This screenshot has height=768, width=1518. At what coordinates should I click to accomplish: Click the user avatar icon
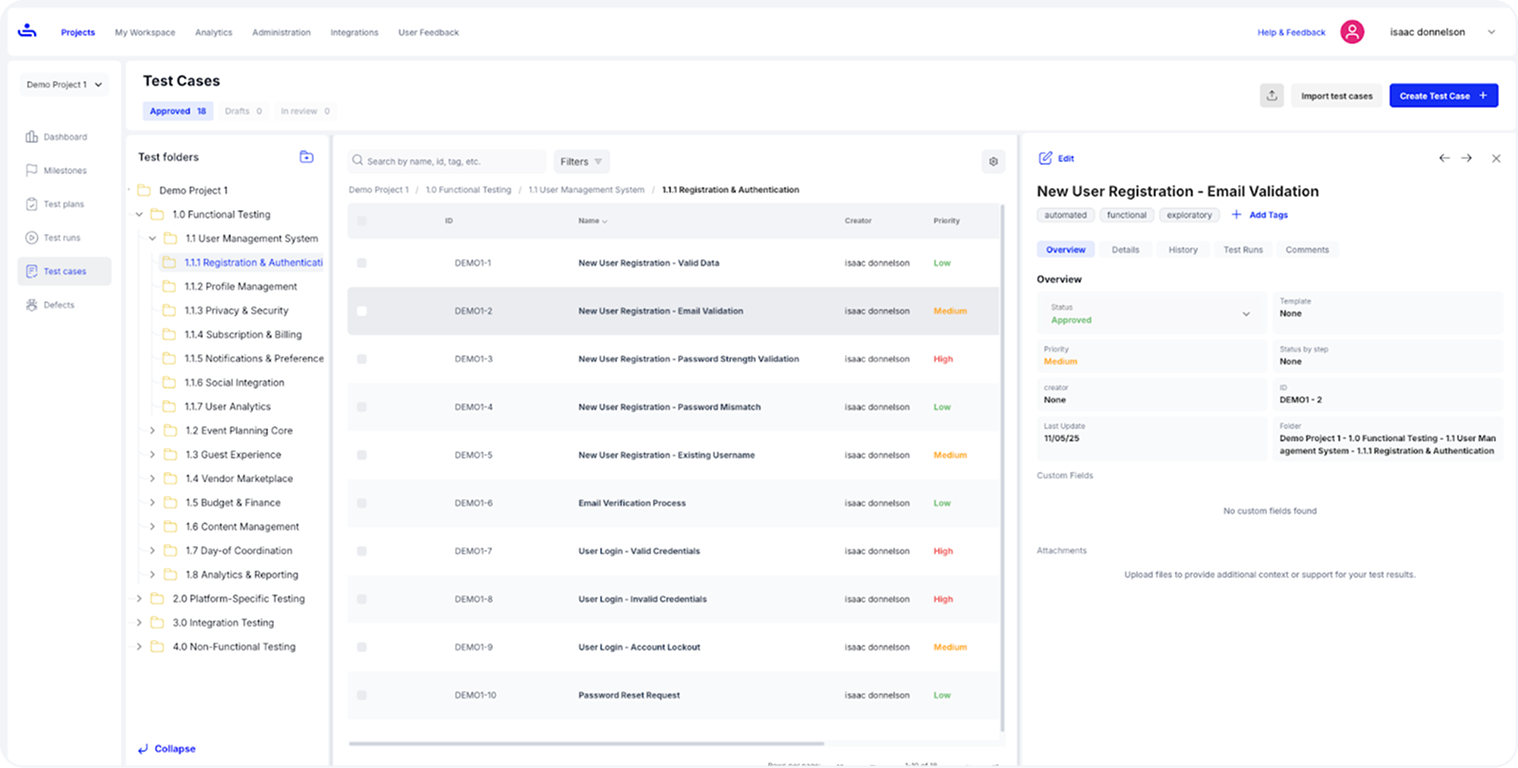pos(1352,32)
